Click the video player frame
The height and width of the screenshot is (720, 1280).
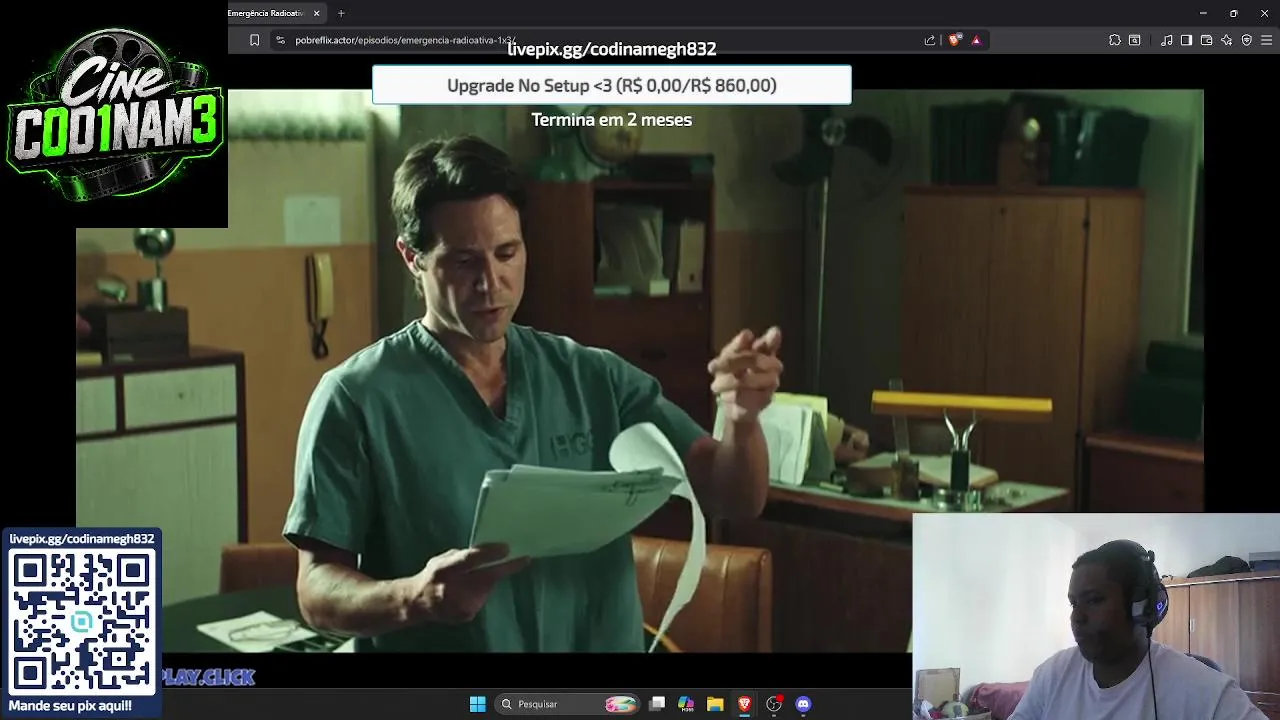pos(640,370)
